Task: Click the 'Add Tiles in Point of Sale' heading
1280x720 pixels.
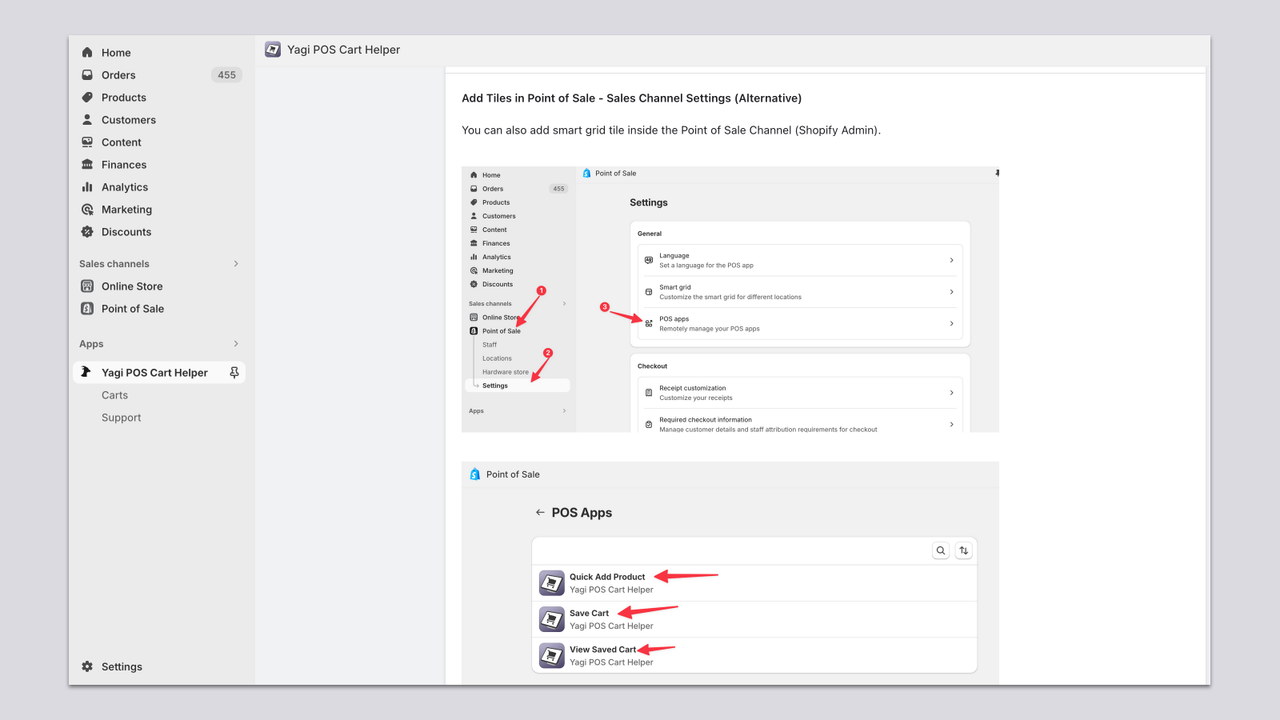Action: (632, 98)
